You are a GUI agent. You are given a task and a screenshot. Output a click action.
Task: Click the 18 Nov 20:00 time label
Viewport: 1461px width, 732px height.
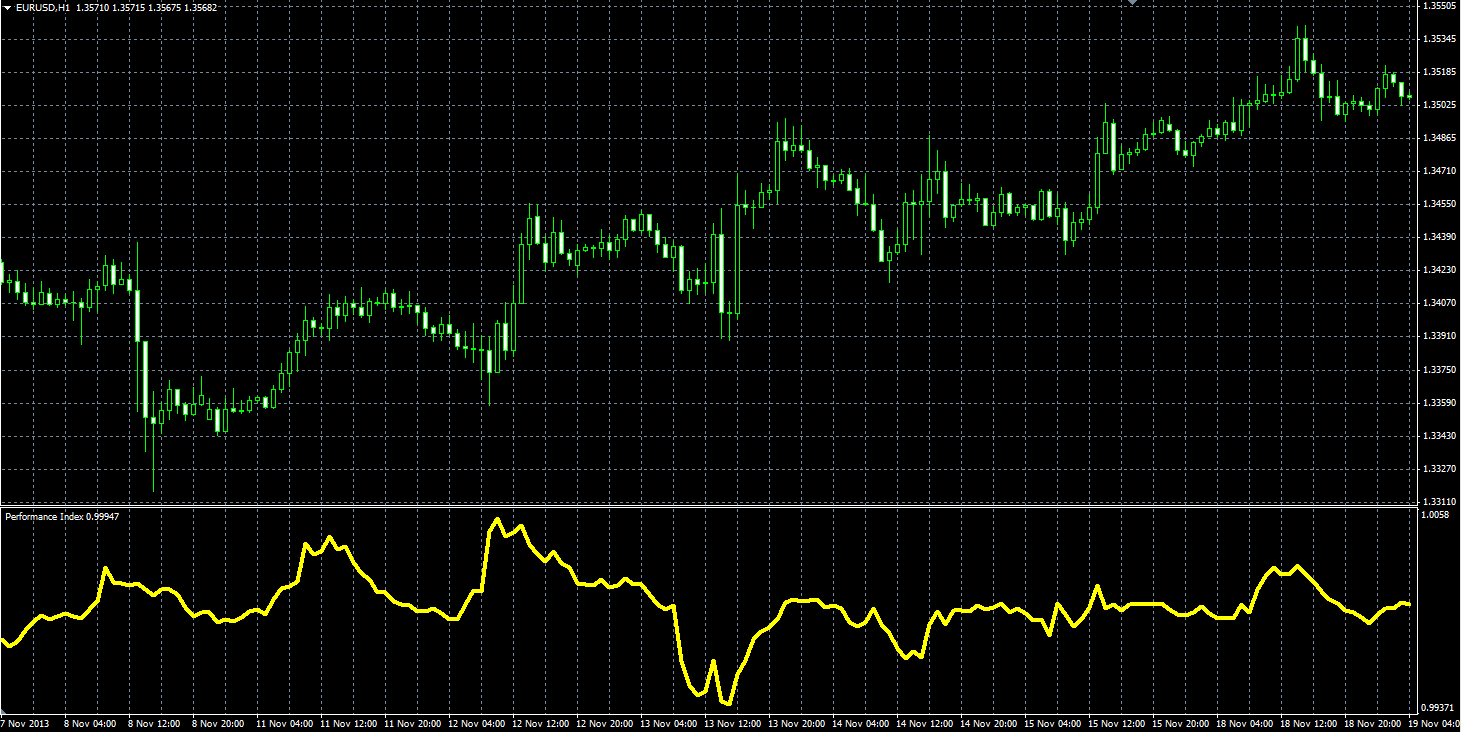tap(1374, 723)
